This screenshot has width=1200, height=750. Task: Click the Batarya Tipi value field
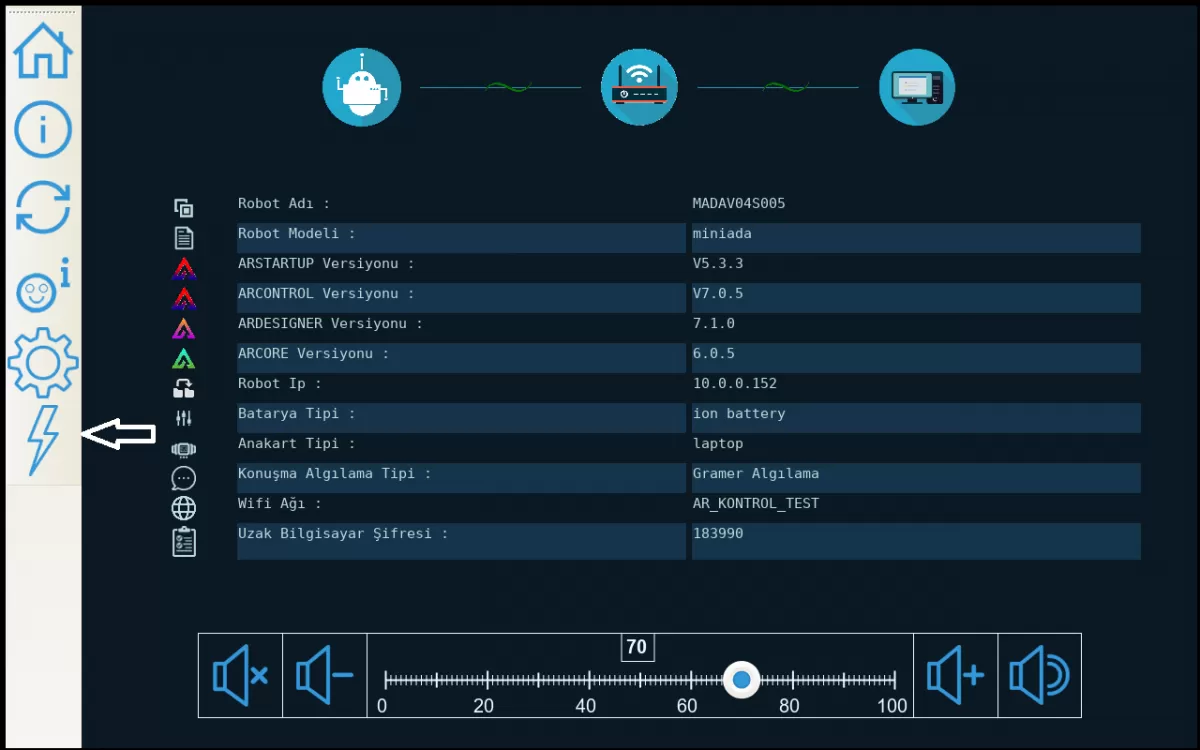tap(915, 415)
